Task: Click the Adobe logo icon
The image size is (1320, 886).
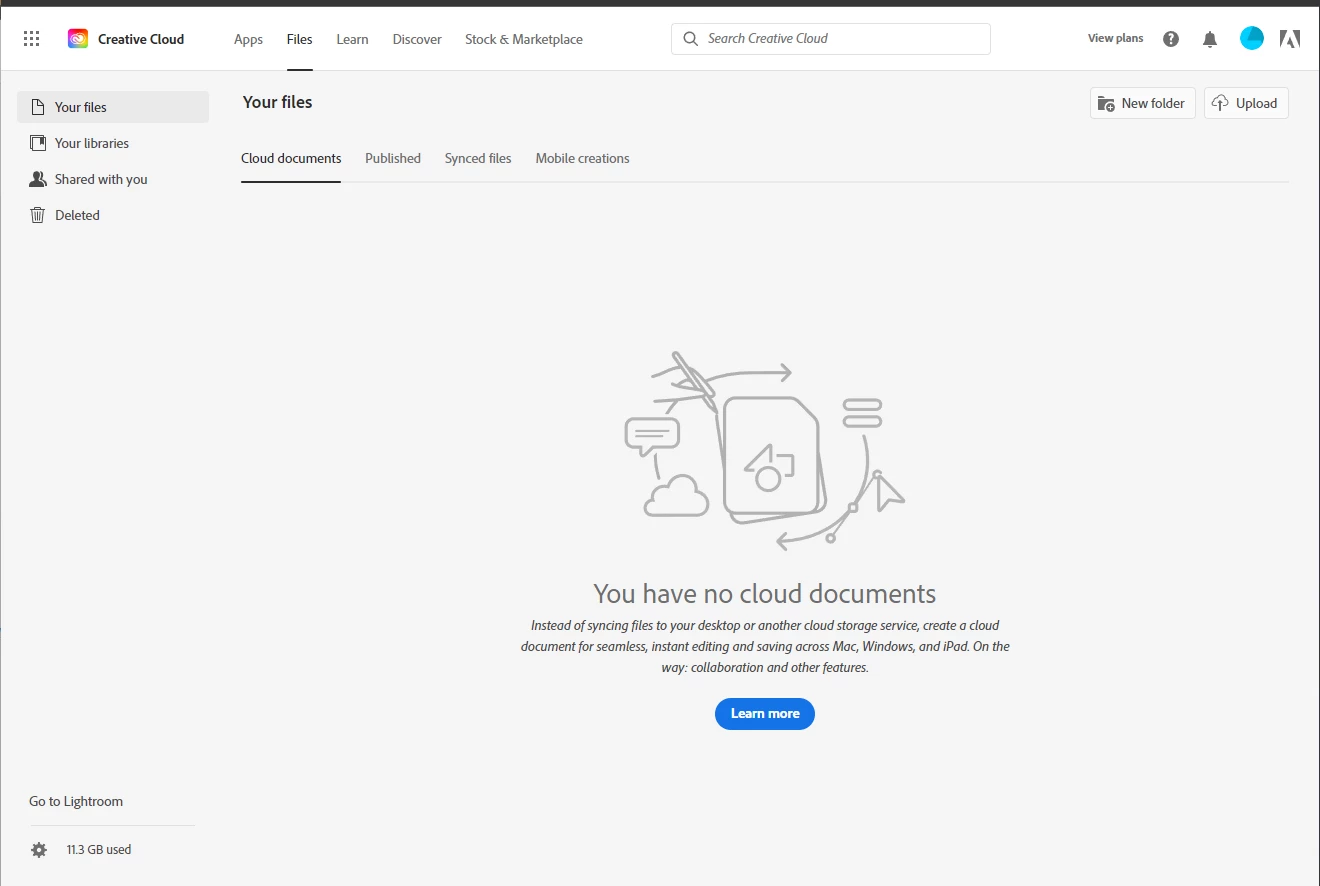Action: point(1290,39)
